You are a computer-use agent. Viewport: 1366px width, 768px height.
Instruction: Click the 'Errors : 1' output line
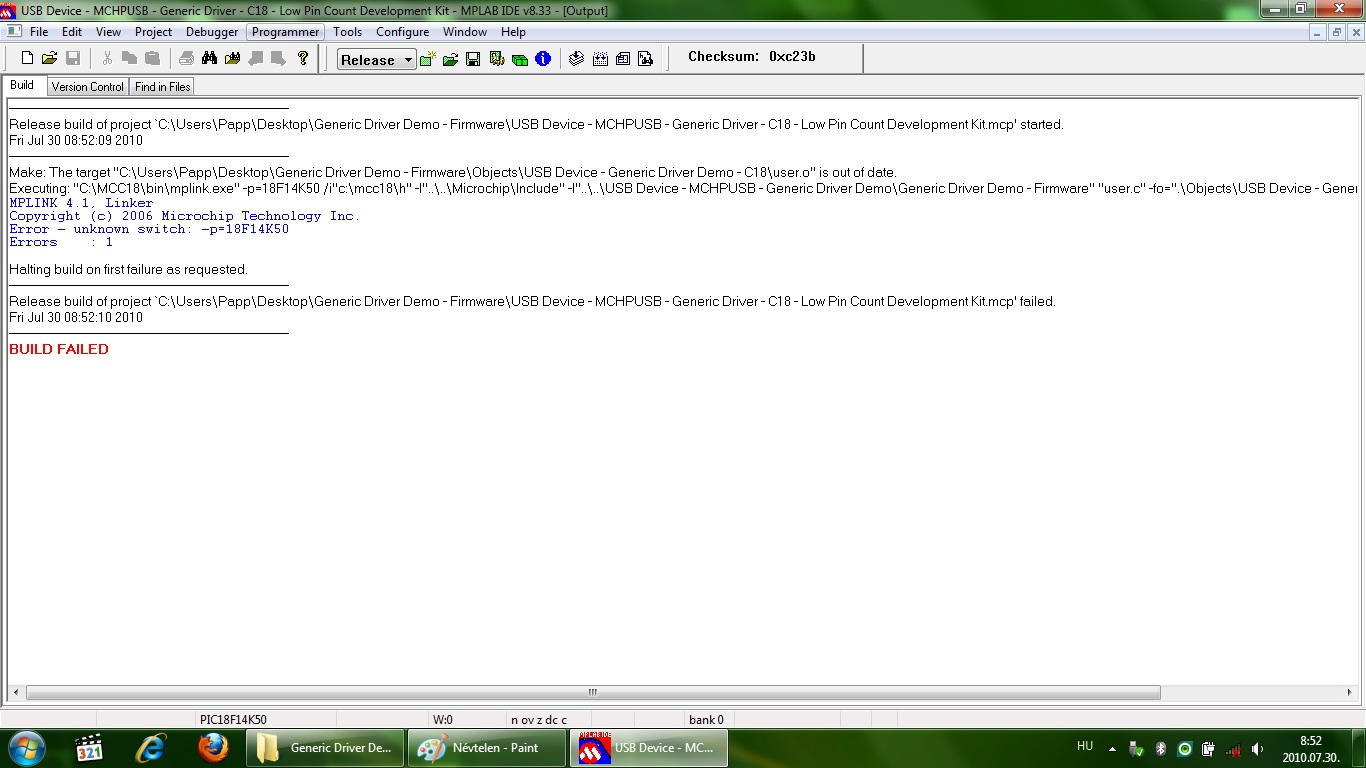(x=61, y=242)
